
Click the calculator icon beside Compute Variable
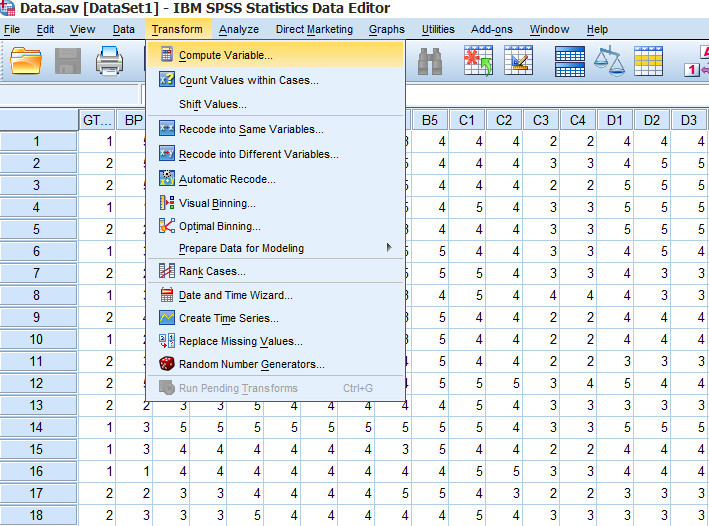tap(167, 54)
